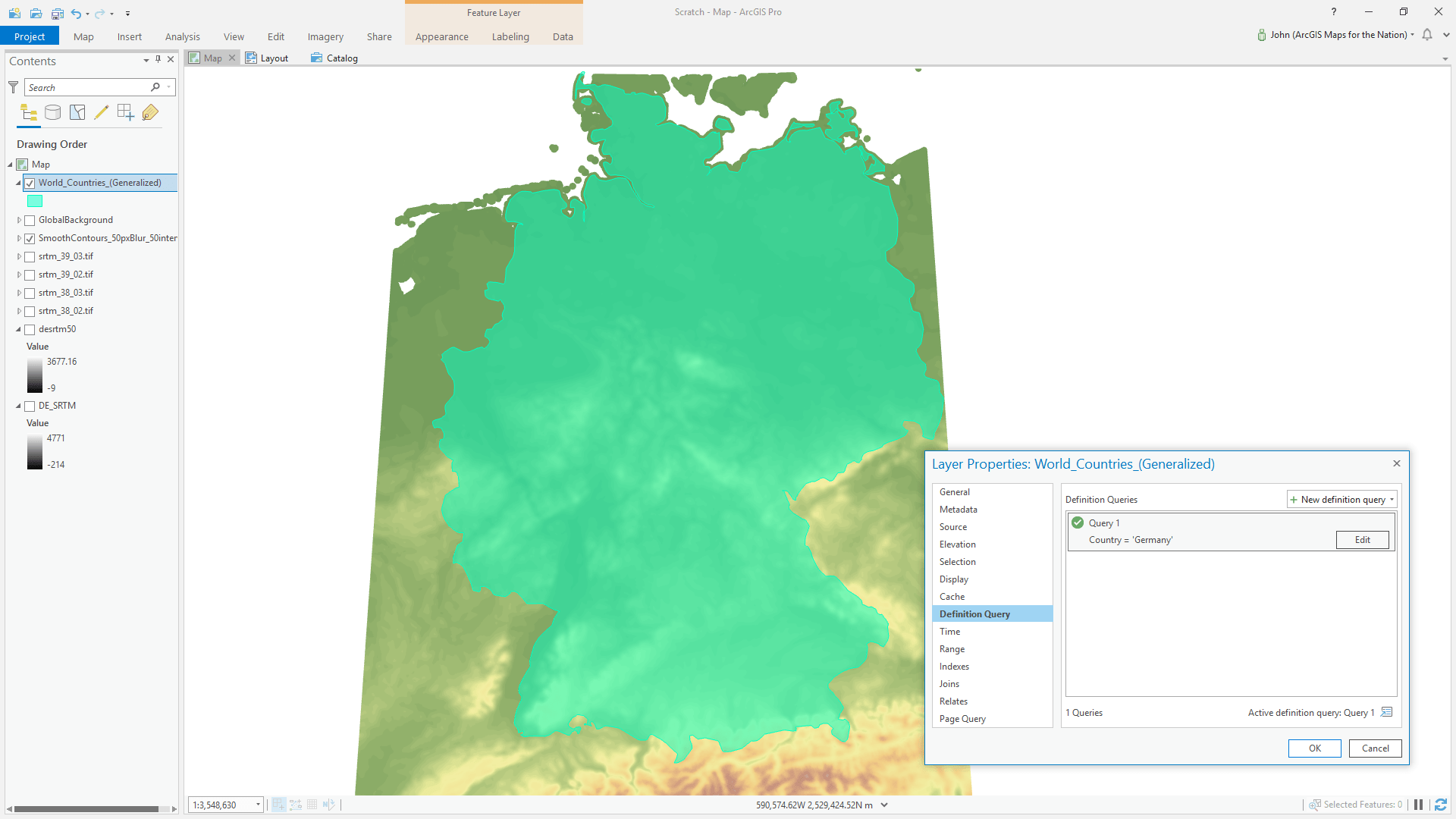Switch to List By Data Source
The height and width of the screenshot is (819, 1456).
(x=53, y=113)
